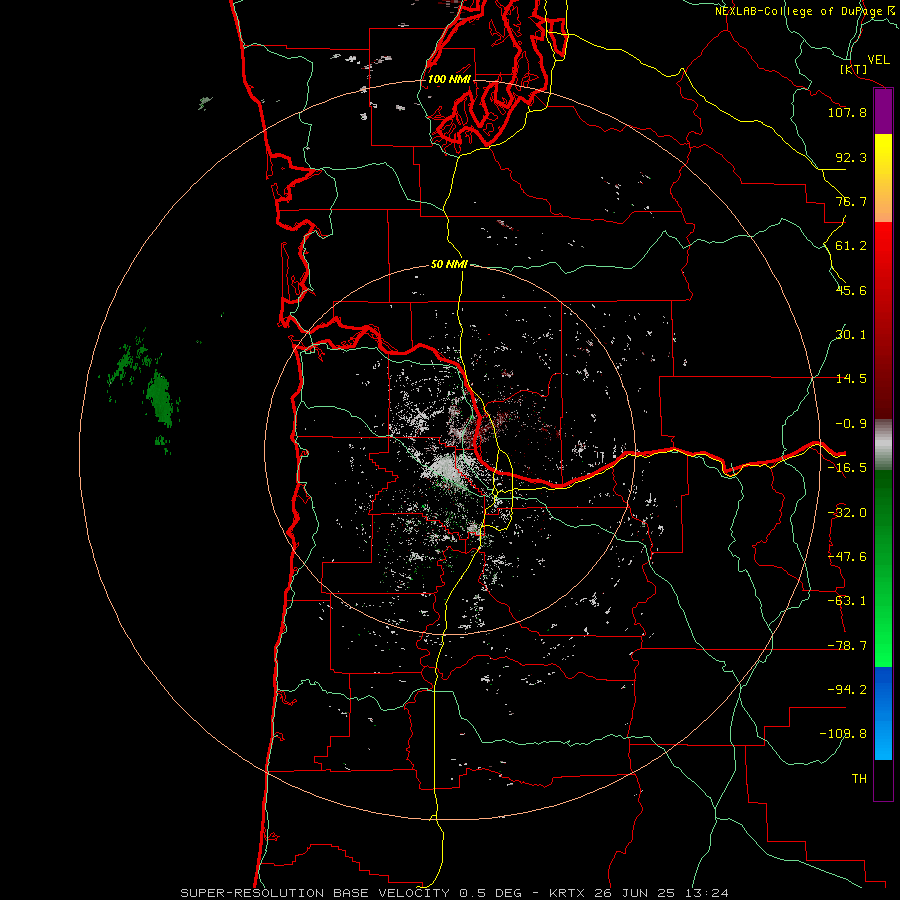The width and height of the screenshot is (900, 900).
Task: Pick the purple segment of the velocity scale
Action: click(883, 111)
